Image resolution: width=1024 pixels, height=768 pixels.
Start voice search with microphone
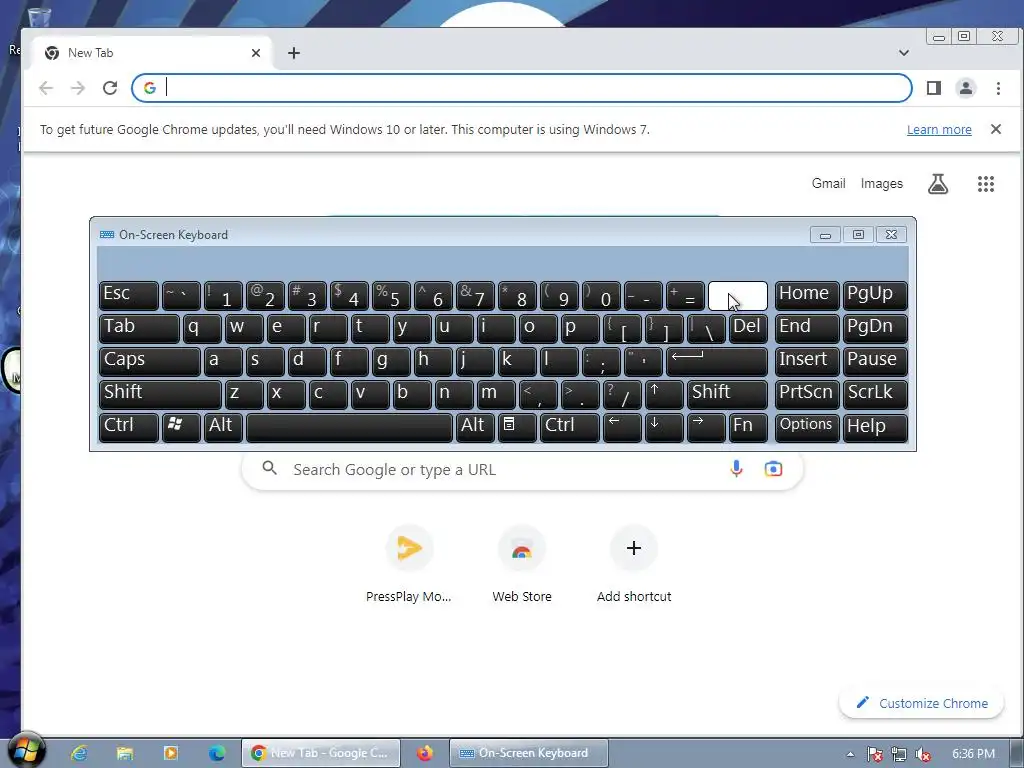tap(736, 469)
